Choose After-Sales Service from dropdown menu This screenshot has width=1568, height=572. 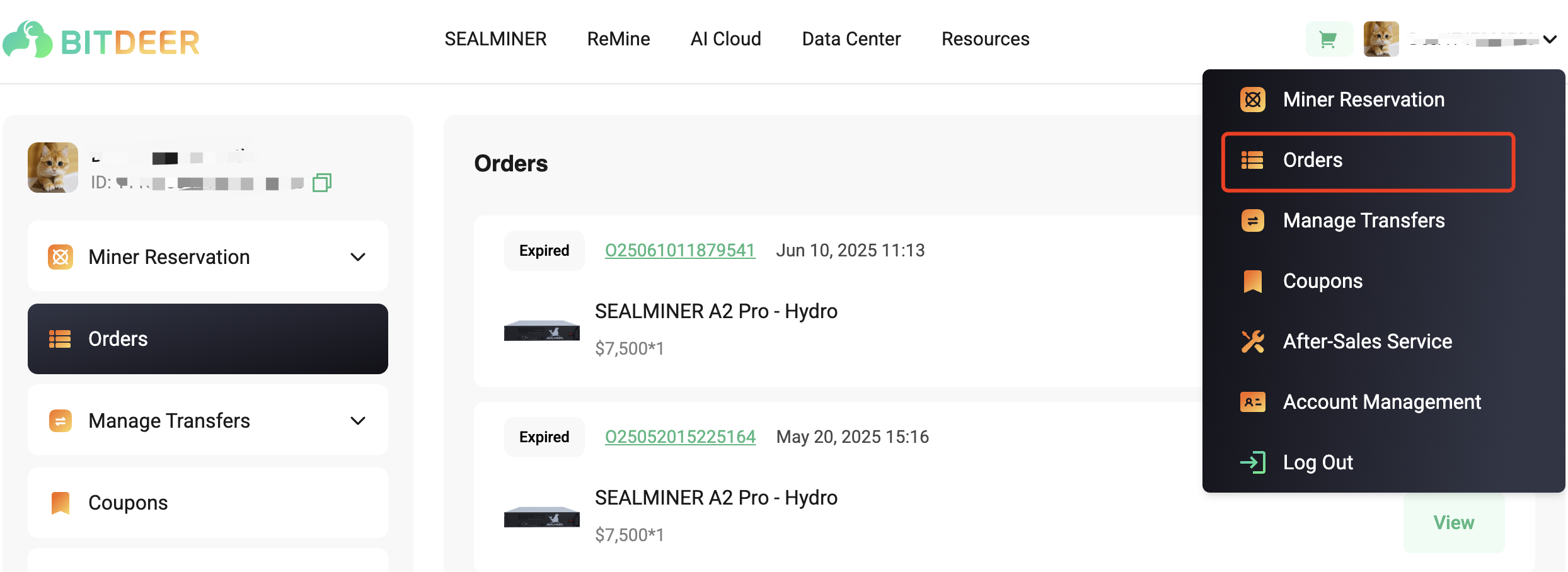point(1368,341)
